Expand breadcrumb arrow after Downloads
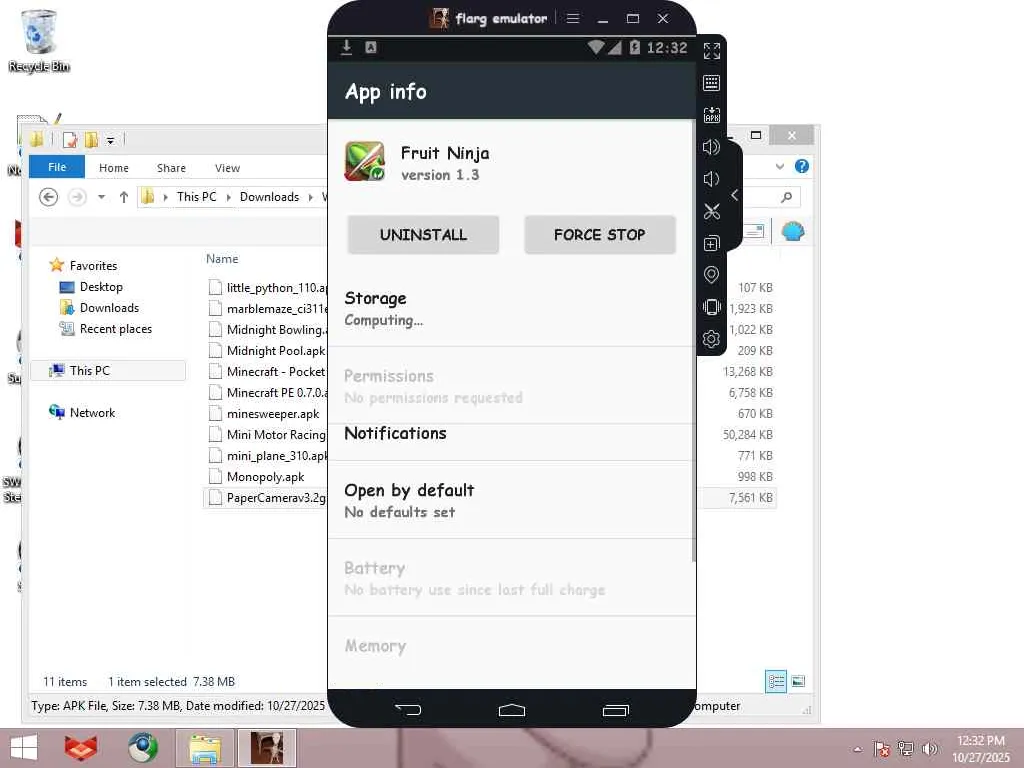The width and height of the screenshot is (1024, 768). click(x=311, y=197)
